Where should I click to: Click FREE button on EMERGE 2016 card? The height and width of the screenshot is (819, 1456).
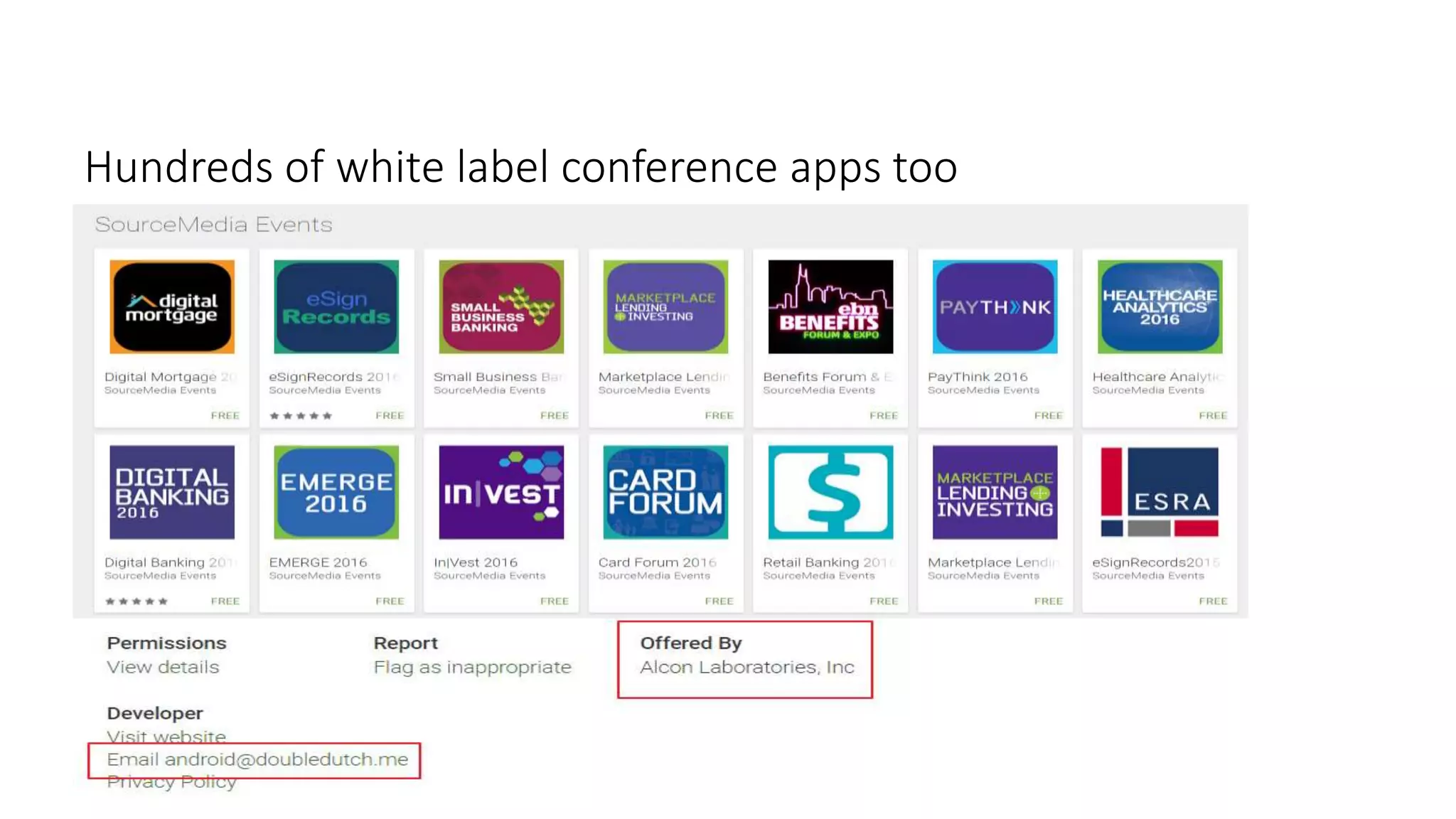pyautogui.click(x=390, y=601)
